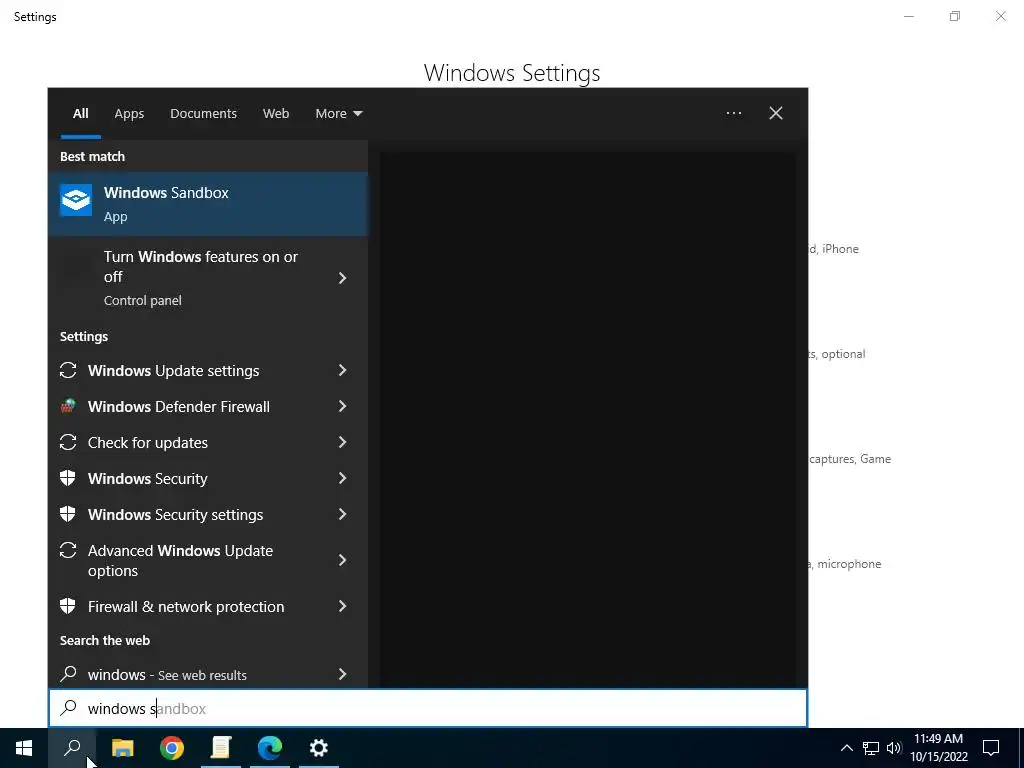
Task: Launch Google Chrome from the taskbar
Action: tap(172, 748)
